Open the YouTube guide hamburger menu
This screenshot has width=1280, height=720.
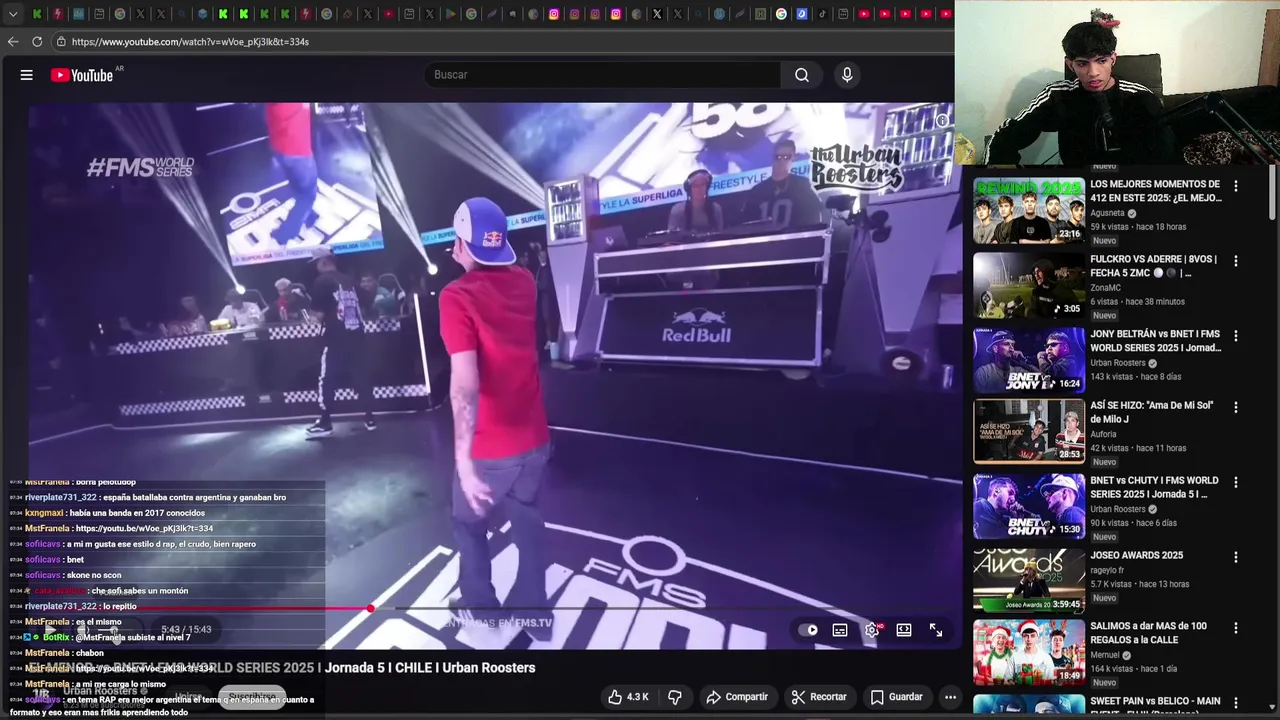(27, 75)
